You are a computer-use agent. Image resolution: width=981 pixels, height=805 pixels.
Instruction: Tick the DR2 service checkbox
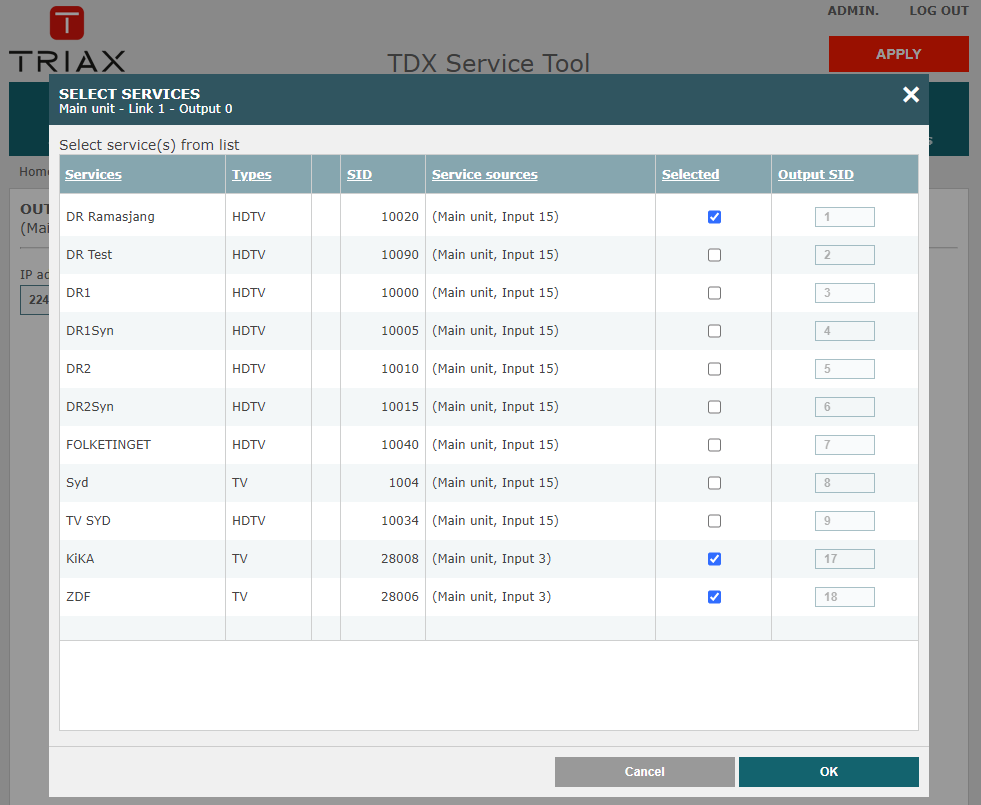pos(714,369)
